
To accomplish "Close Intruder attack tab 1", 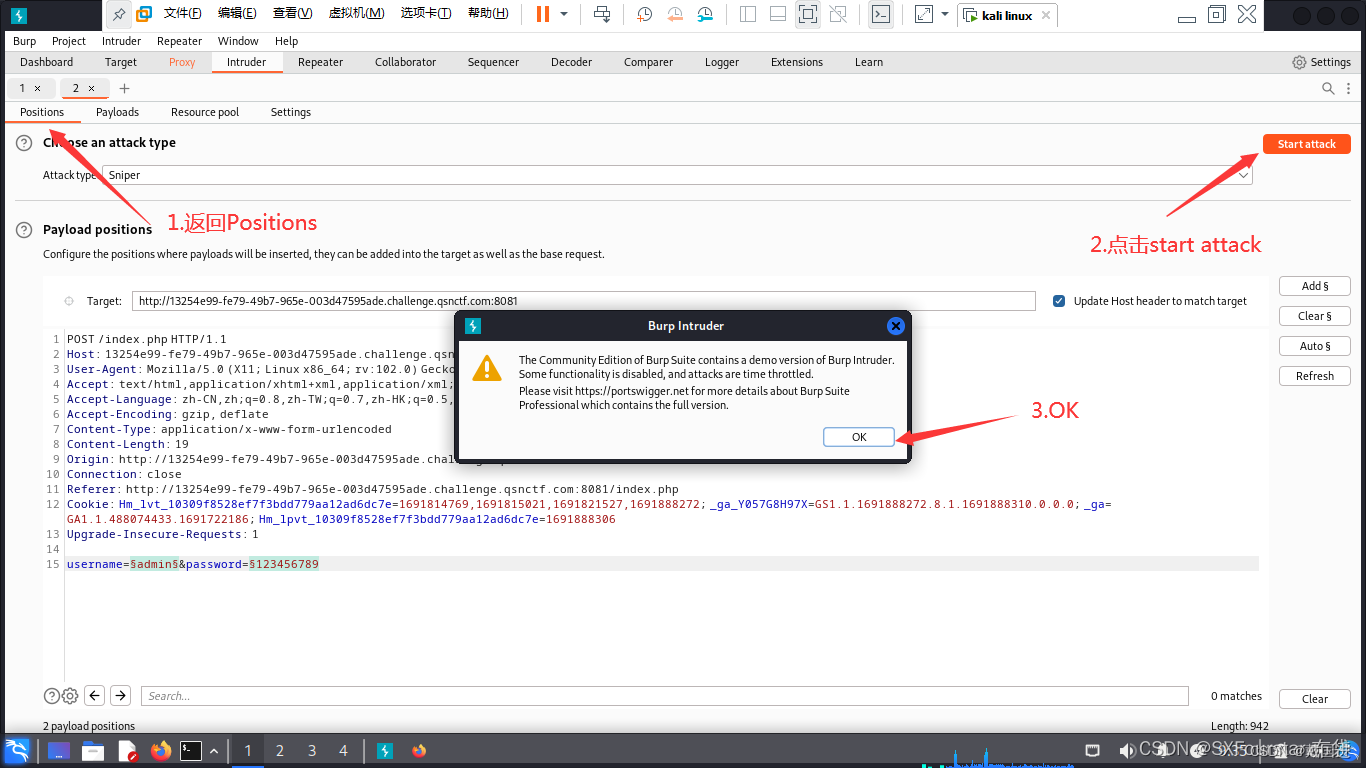I will click(x=38, y=88).
